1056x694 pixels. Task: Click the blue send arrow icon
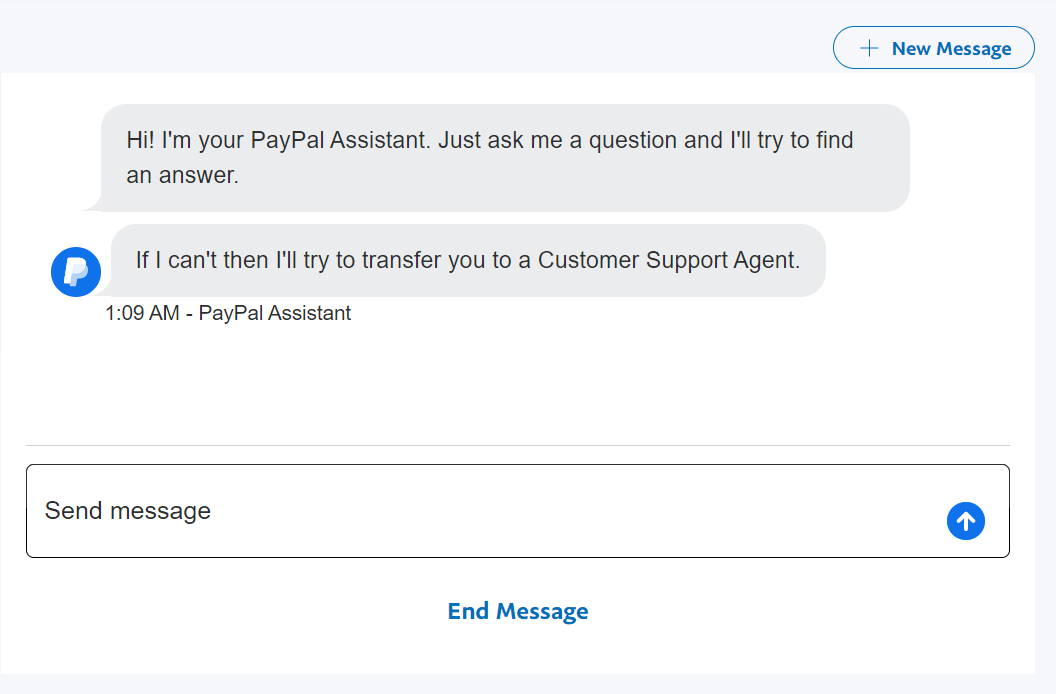965,520
